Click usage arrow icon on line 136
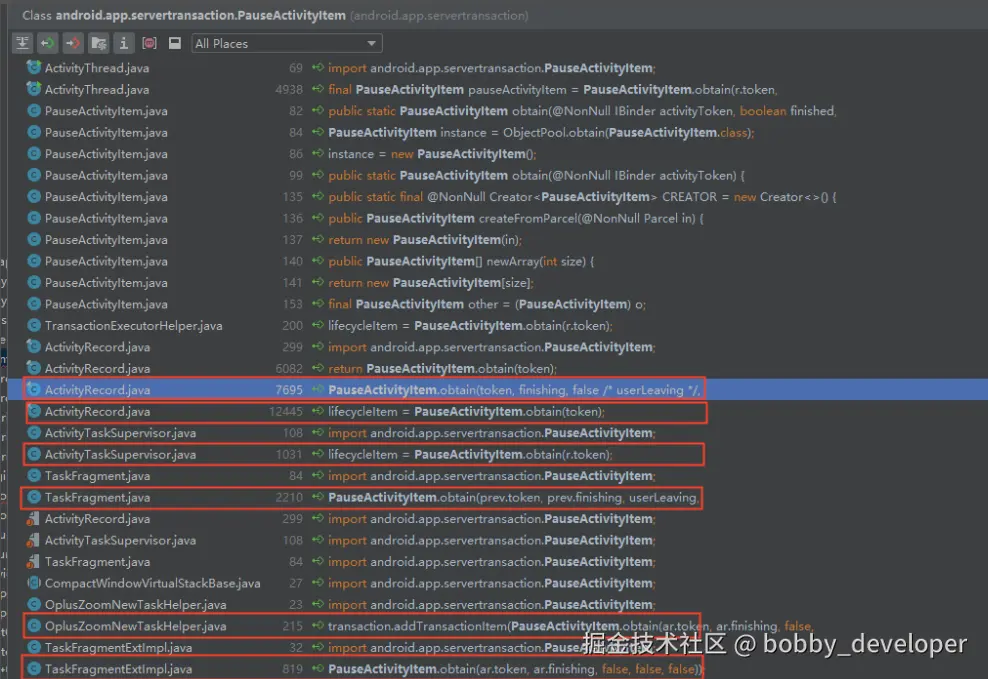Screen dimensions: 988x679 [318, 218]
